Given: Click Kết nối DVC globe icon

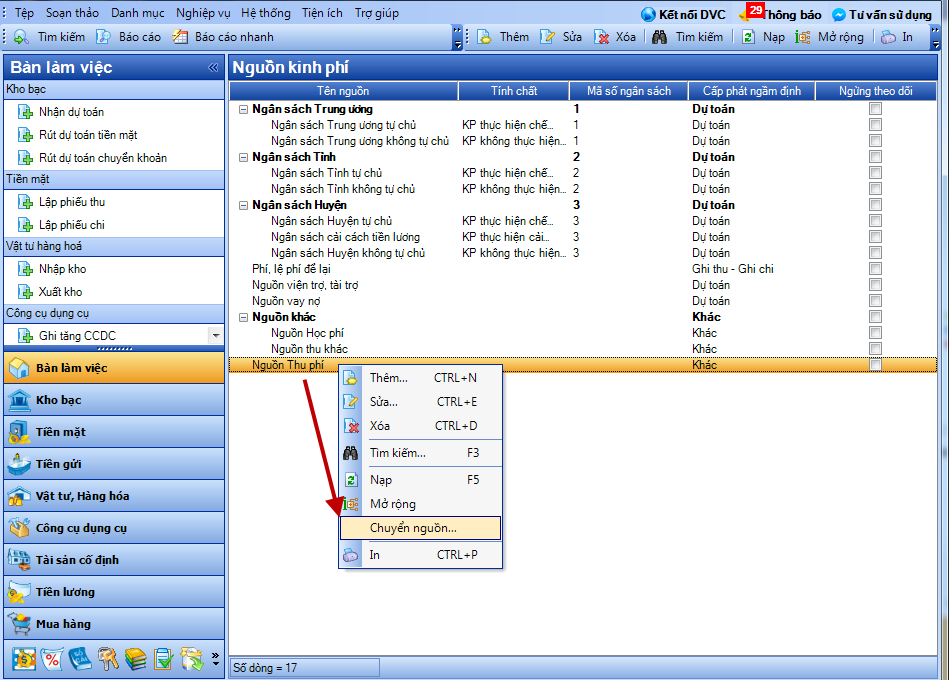Looking at the screenshot, I should click(648, 15).
